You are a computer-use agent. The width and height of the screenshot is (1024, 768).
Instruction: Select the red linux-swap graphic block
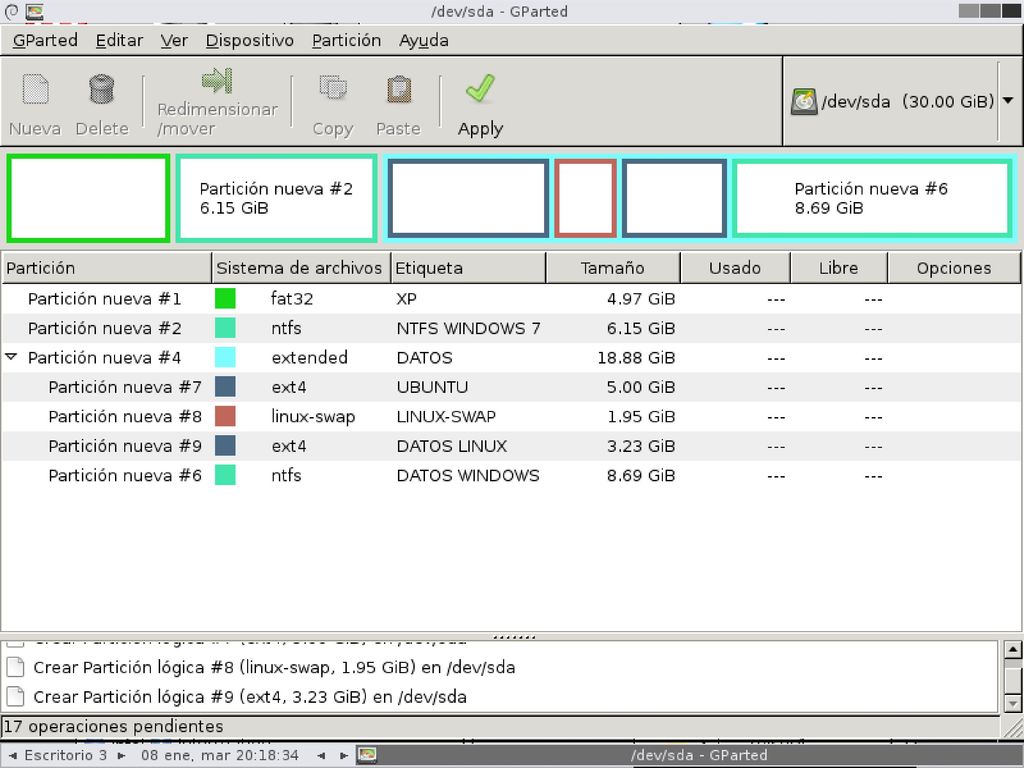(x=586, y=198)
